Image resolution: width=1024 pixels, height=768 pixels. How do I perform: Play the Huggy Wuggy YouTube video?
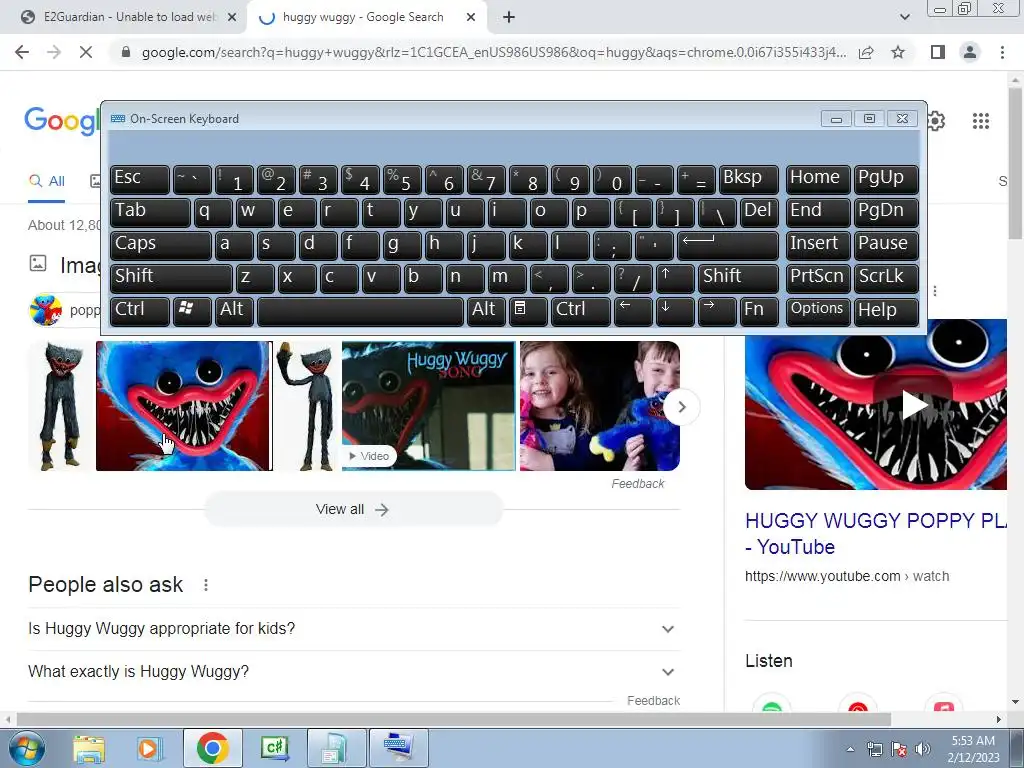click(914, 405)
